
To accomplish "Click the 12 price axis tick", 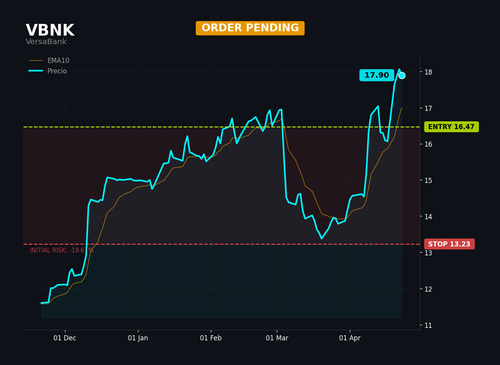I will point(428,289).
